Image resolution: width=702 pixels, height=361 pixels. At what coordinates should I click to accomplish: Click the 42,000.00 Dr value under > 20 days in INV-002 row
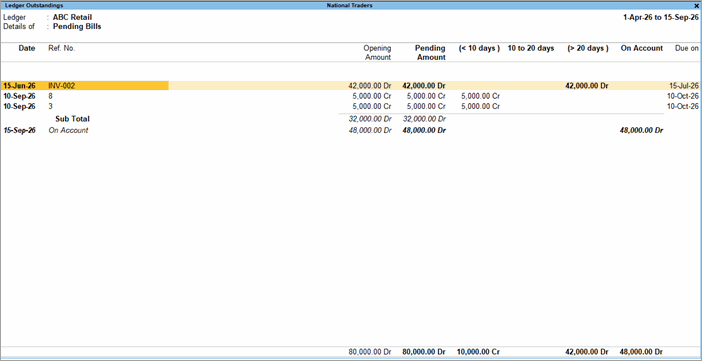[x=586, y=86]
